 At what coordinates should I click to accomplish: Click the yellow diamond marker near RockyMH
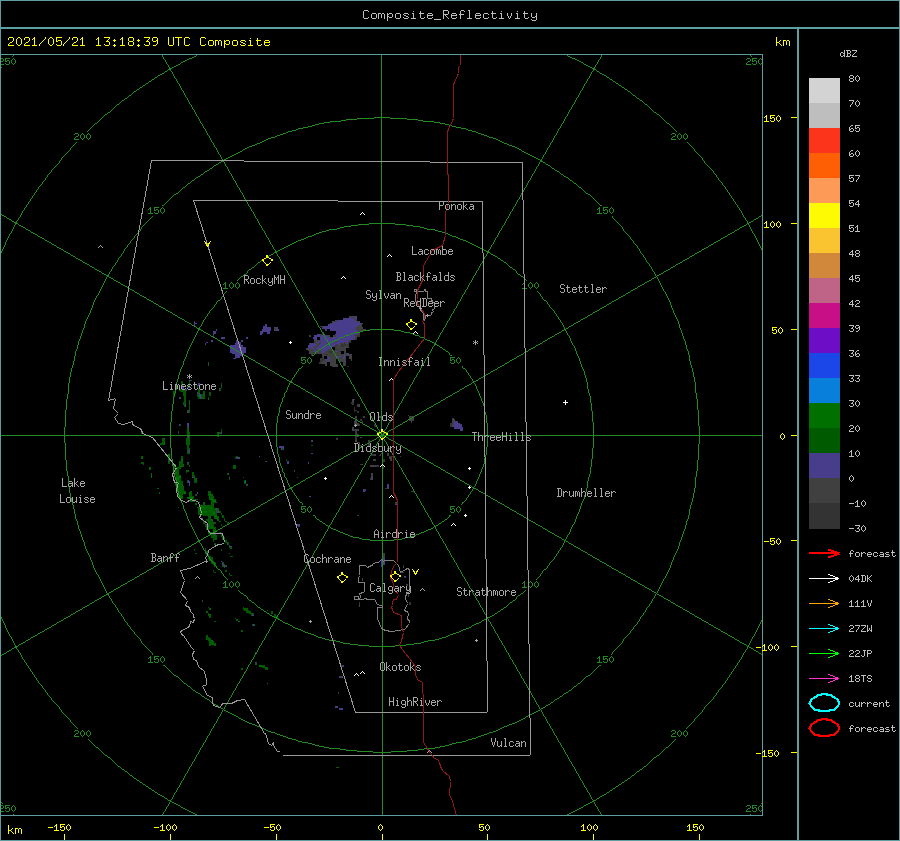(267, 261)
